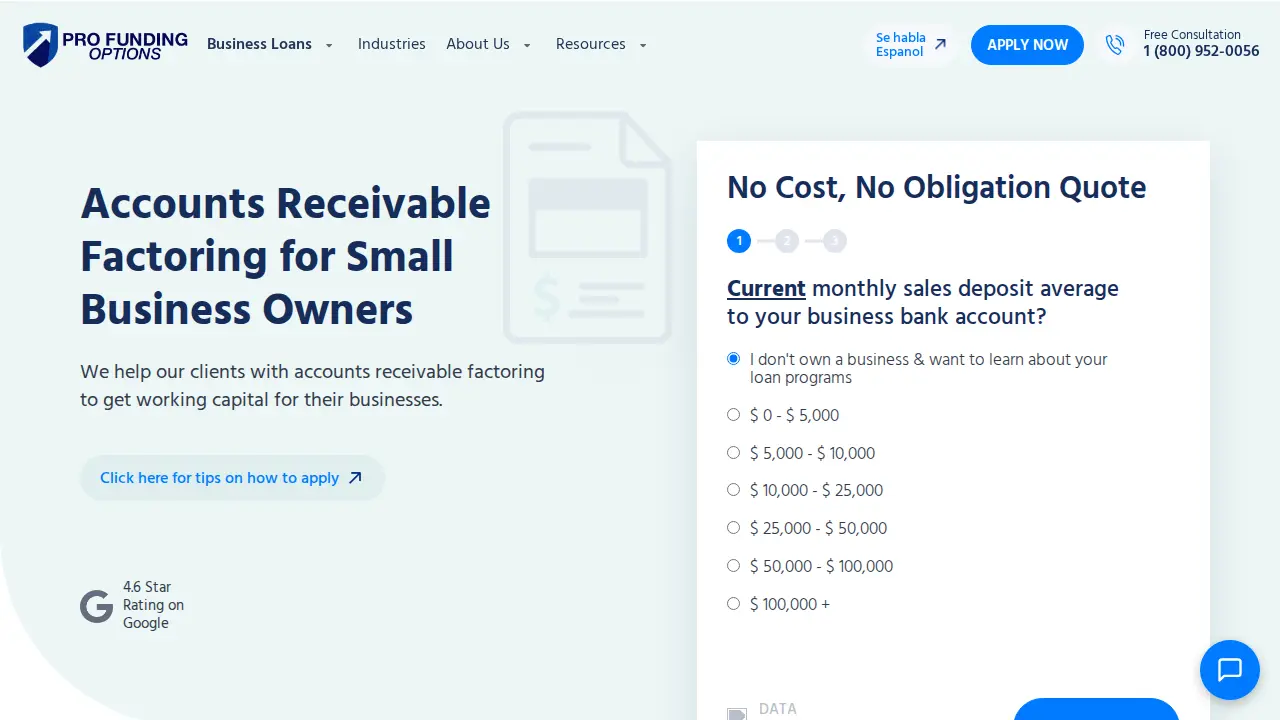Click the Google G rating icon

(96, 606)
